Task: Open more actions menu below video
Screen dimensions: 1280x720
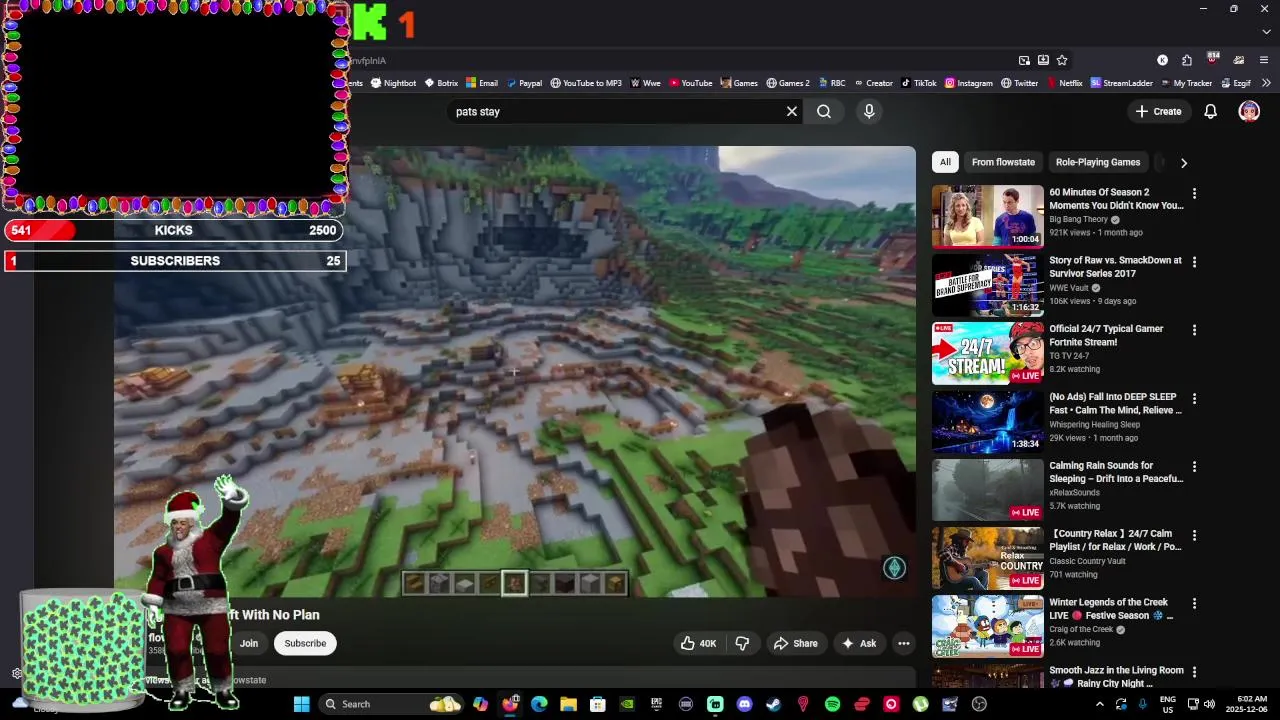Action: click(x=904, y=644)
